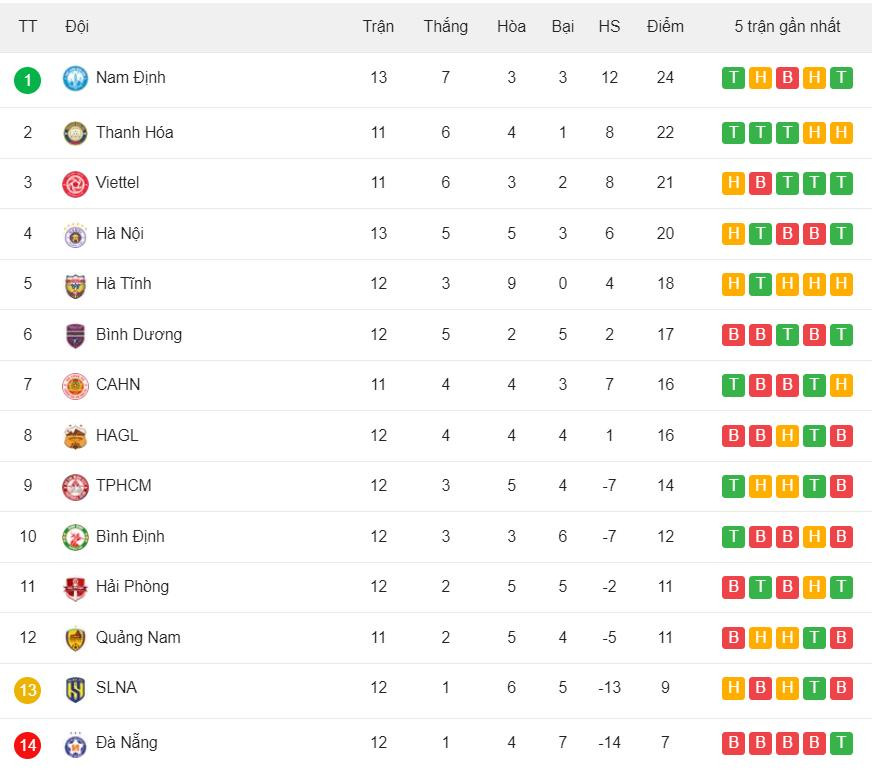Click Nam Định's first green T result badge
This screenshot has width=872, height=772.
click(x=733, y=78)
